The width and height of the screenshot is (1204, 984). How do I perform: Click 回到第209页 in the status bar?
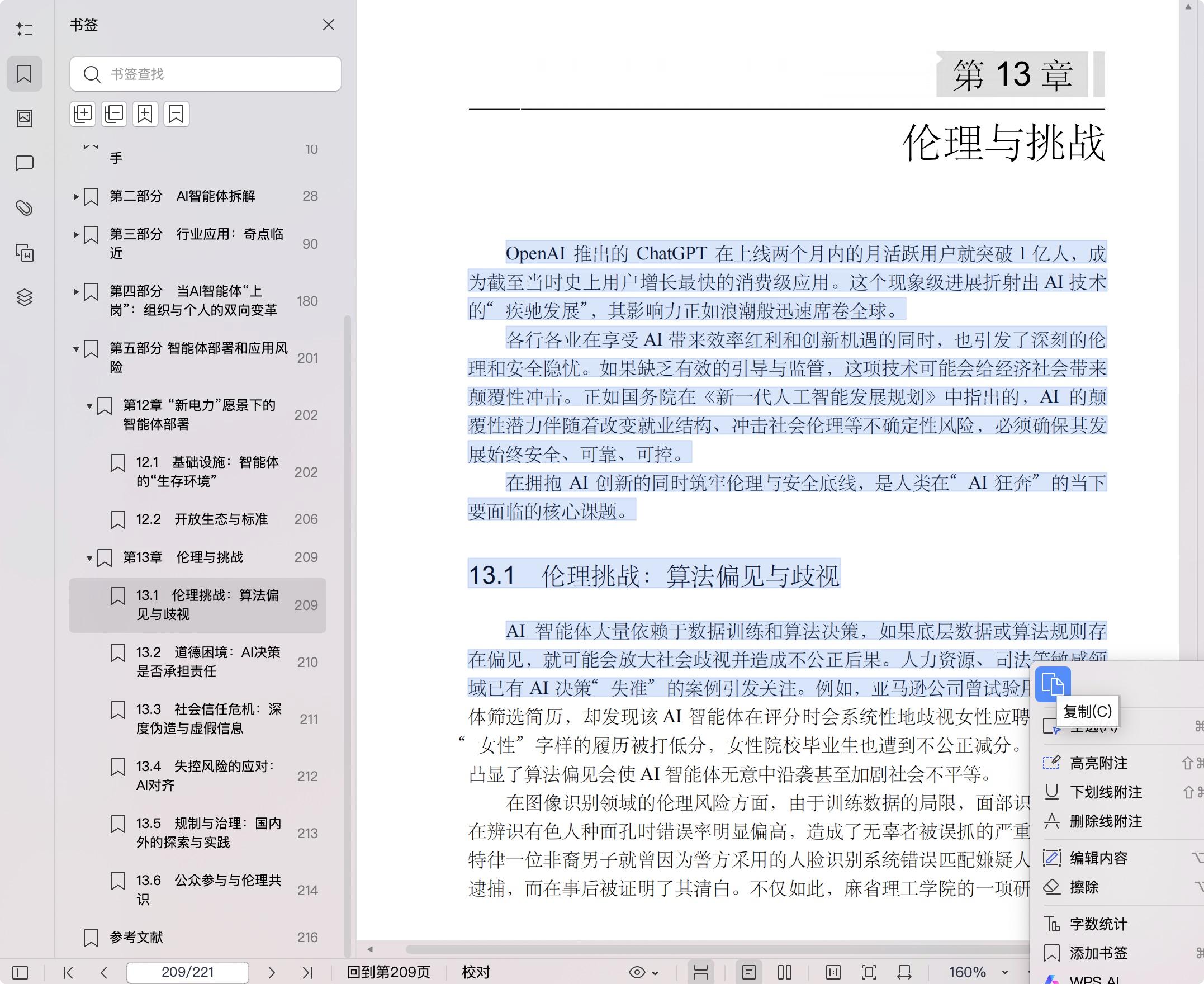point(388,973)
